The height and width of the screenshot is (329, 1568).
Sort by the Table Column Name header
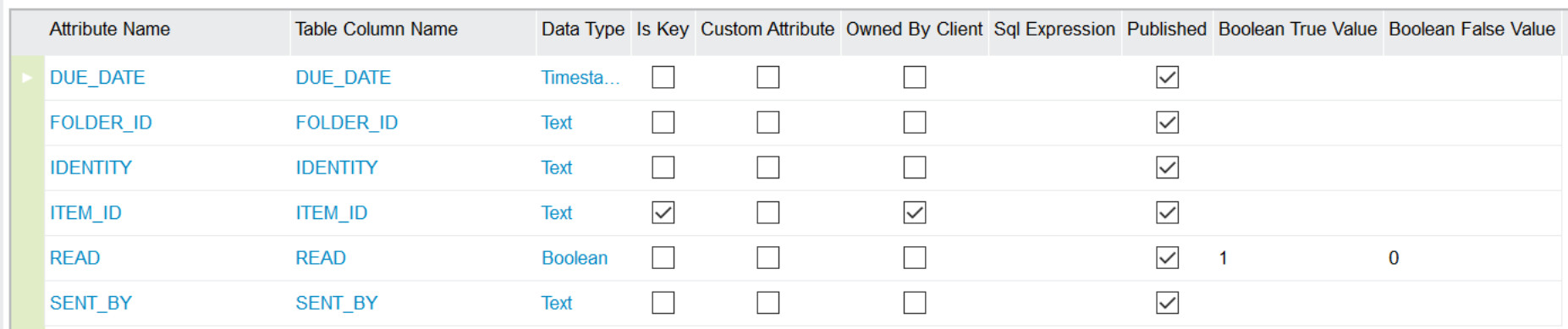377,30
